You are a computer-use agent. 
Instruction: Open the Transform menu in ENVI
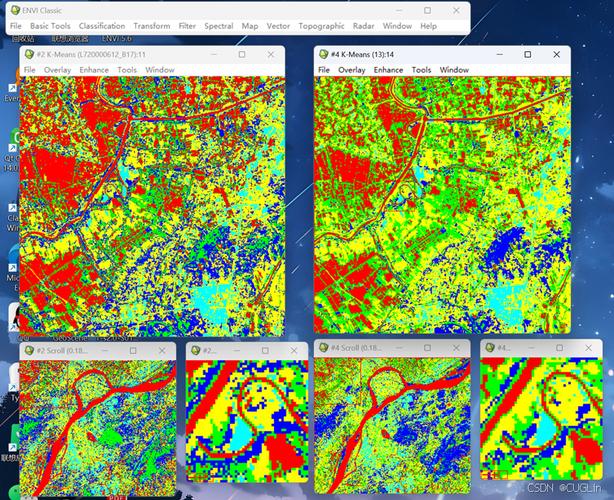(152, 26)
